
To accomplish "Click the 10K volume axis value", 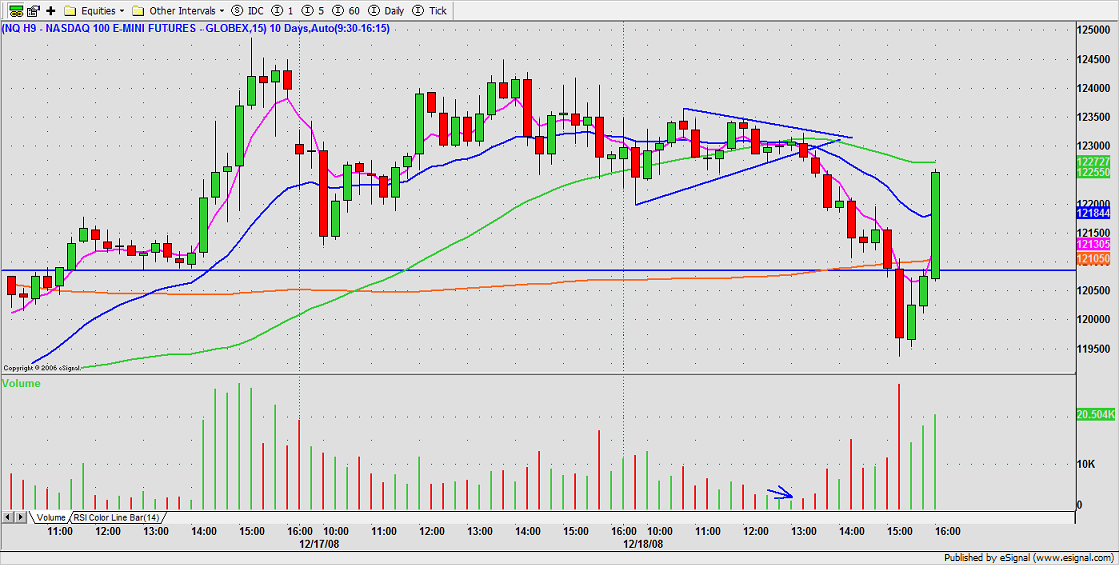I will tap(1085, 464).
